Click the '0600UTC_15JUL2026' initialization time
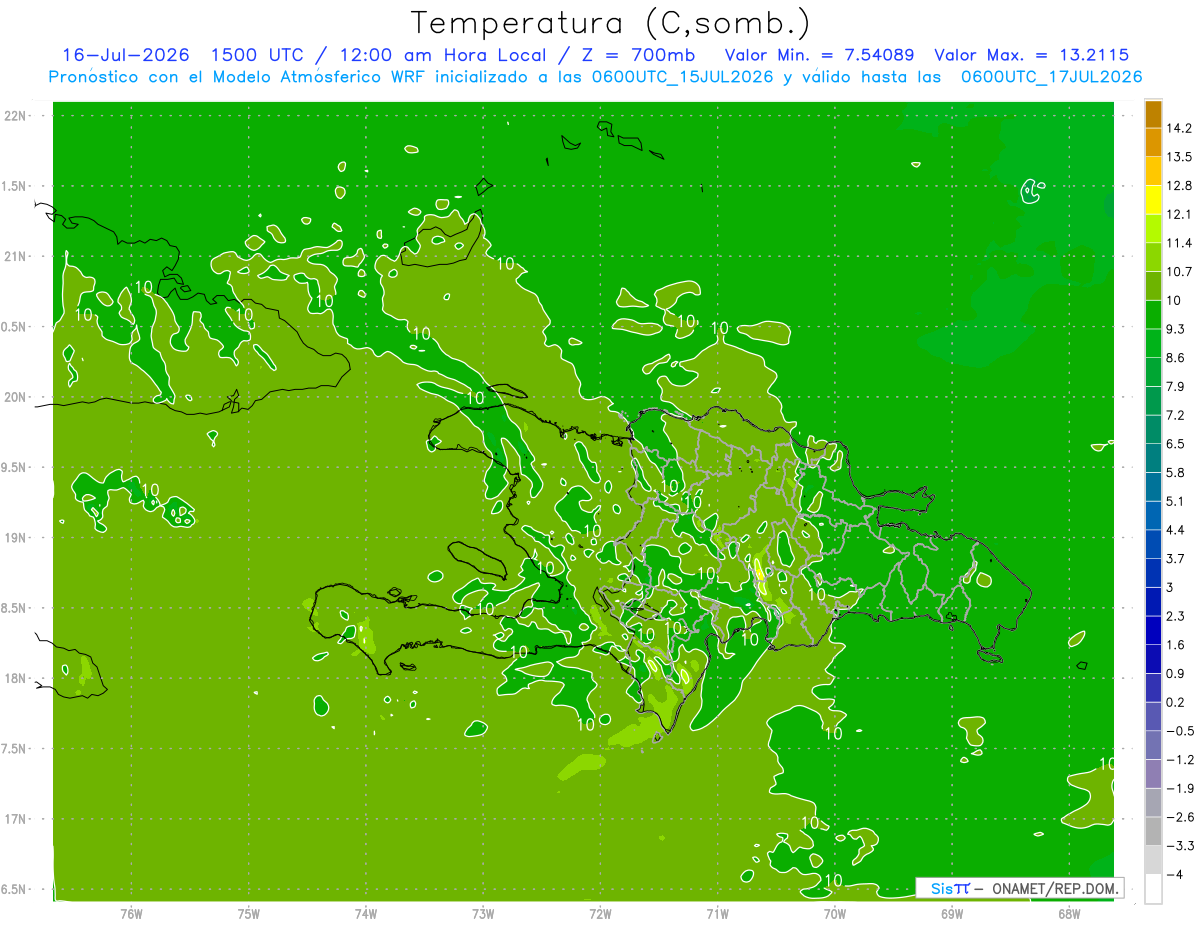 [x=682, y=77]
